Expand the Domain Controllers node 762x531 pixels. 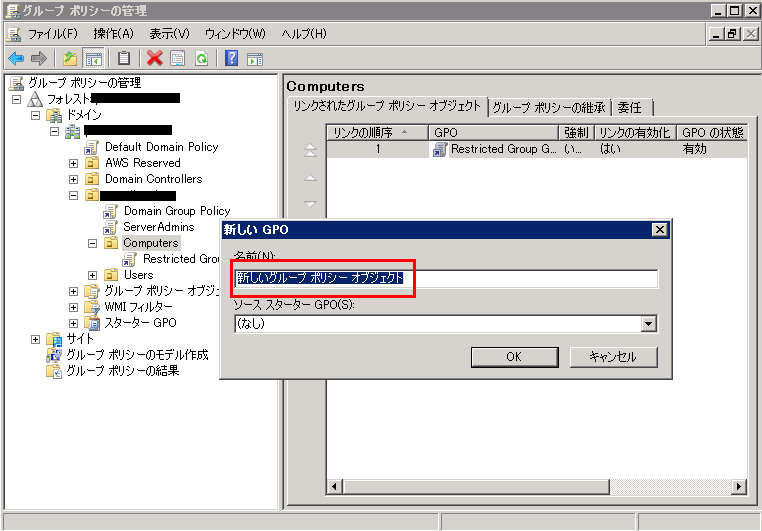(73, 180)
